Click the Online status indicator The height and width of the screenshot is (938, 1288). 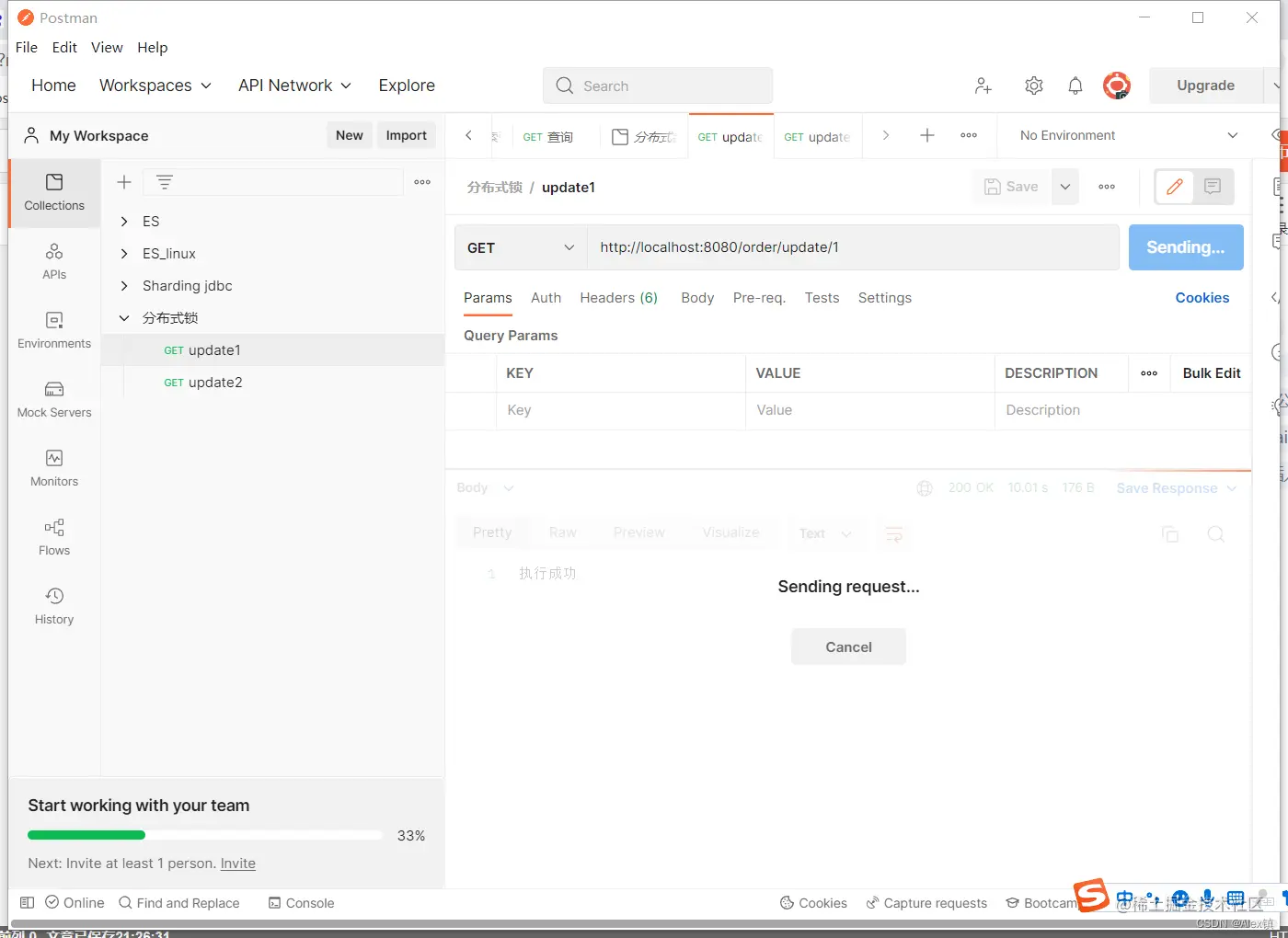[x=75, y=903]
